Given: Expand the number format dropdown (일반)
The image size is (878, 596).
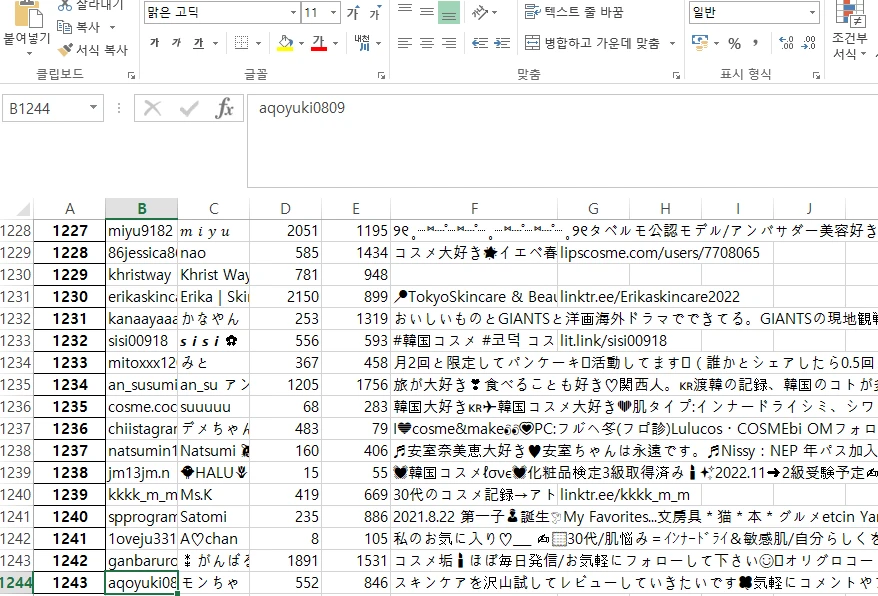Looking at the screenshot, I should coord(812,12).
